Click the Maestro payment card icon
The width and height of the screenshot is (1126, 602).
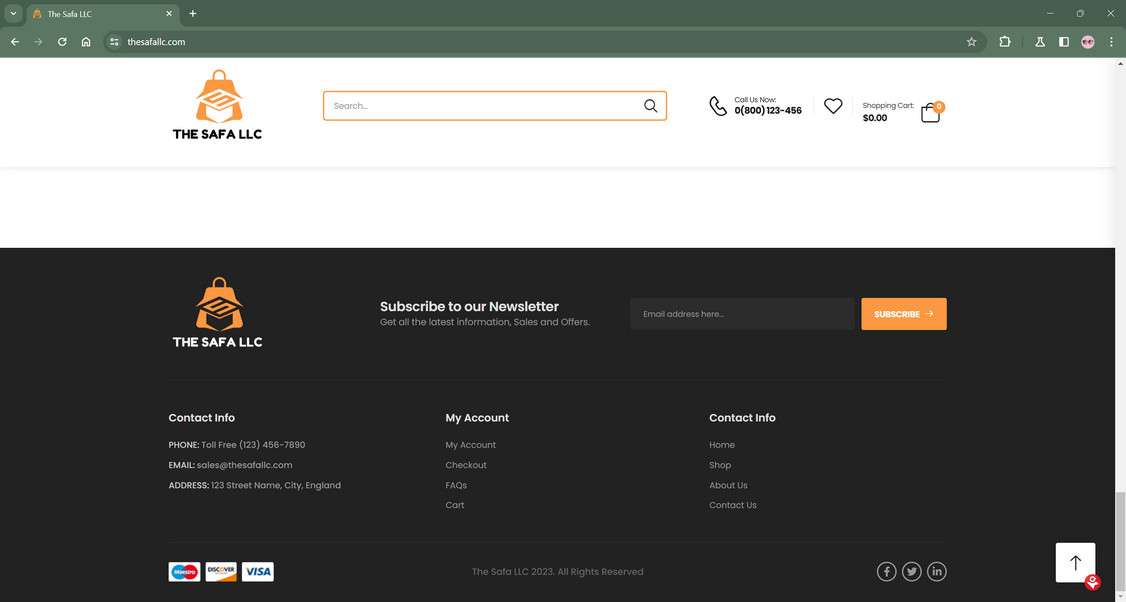(x=185, y=572)
